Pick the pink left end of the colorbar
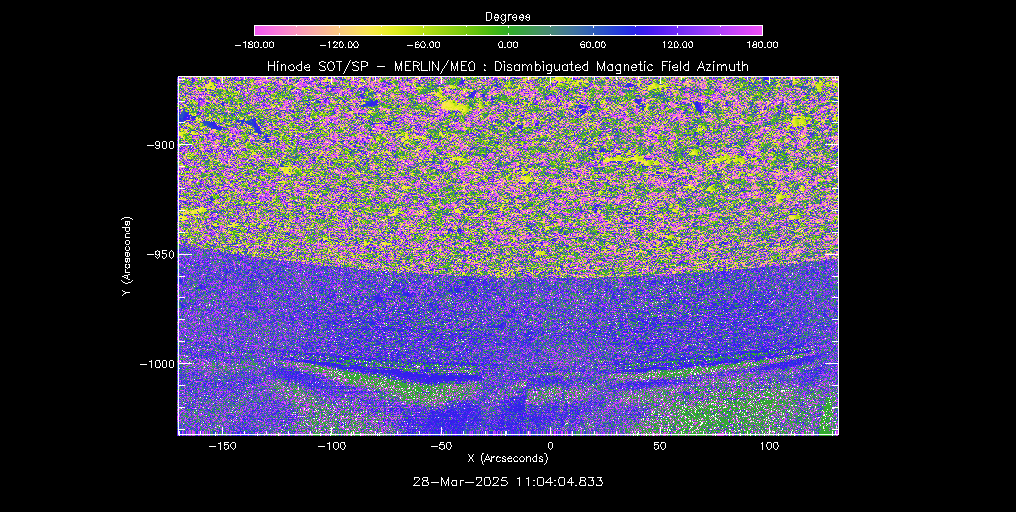Image resolution: width=1016 pixels, height=512 pixels. 262,31
